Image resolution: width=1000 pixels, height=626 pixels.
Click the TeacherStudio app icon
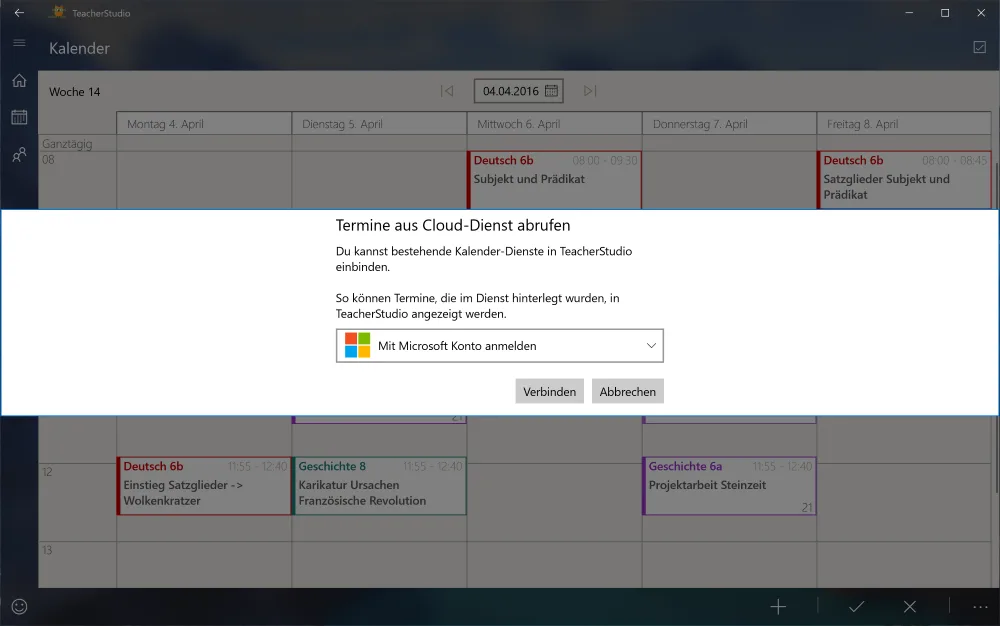[58, 12]
